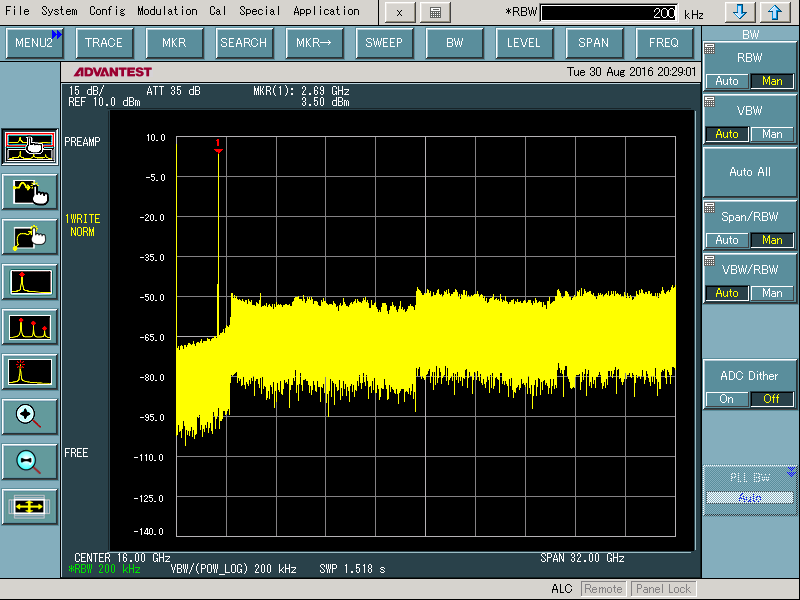
Task: Increase value with the up arrow
Action: [x=775, y=12]
